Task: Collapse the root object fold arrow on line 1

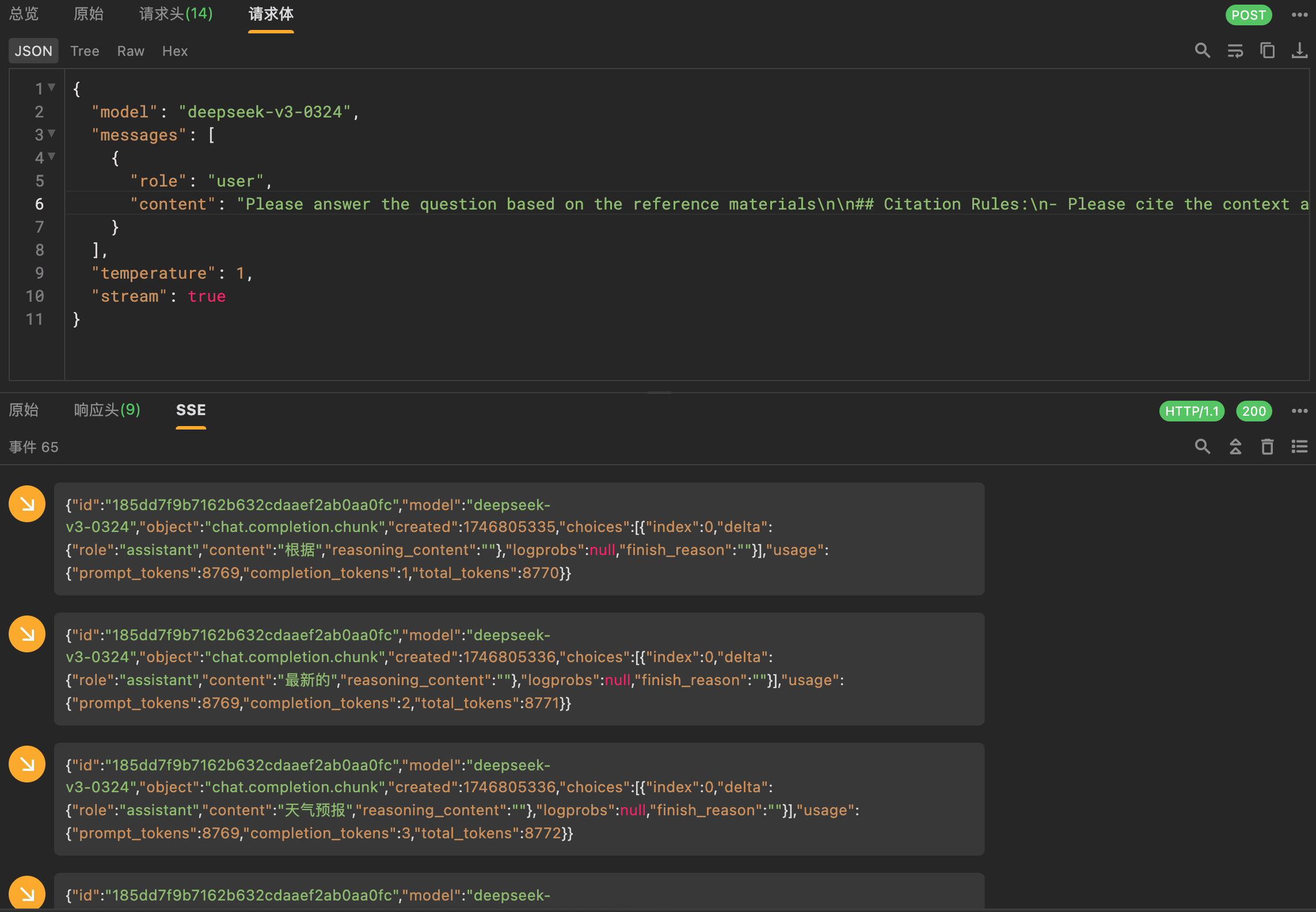Action: click(52, 88)
